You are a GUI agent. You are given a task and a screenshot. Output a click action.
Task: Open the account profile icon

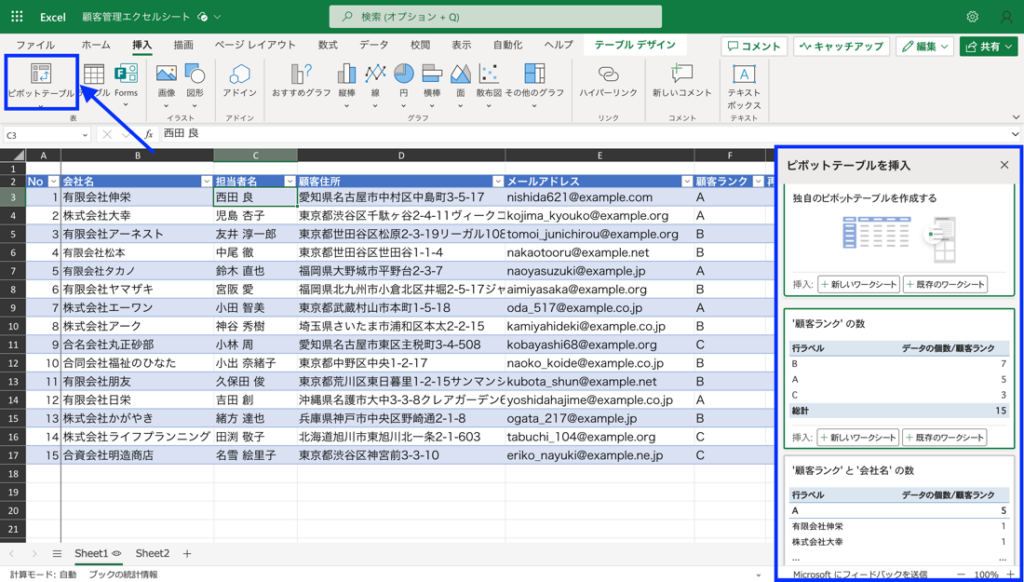click(x=1006, y=17)
